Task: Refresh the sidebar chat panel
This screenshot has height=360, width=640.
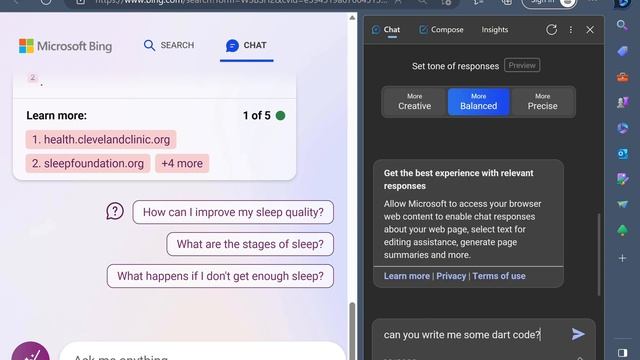Action: (551, 29)
